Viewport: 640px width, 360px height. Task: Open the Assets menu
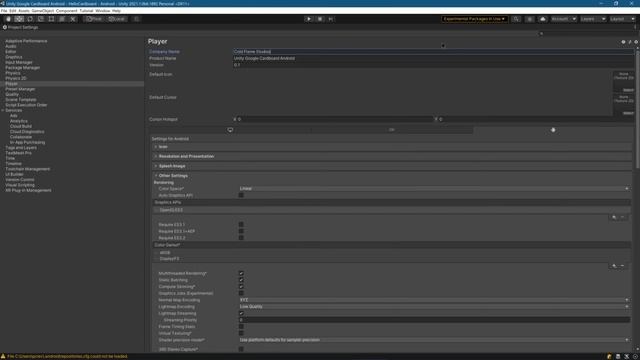pos(24,11)
